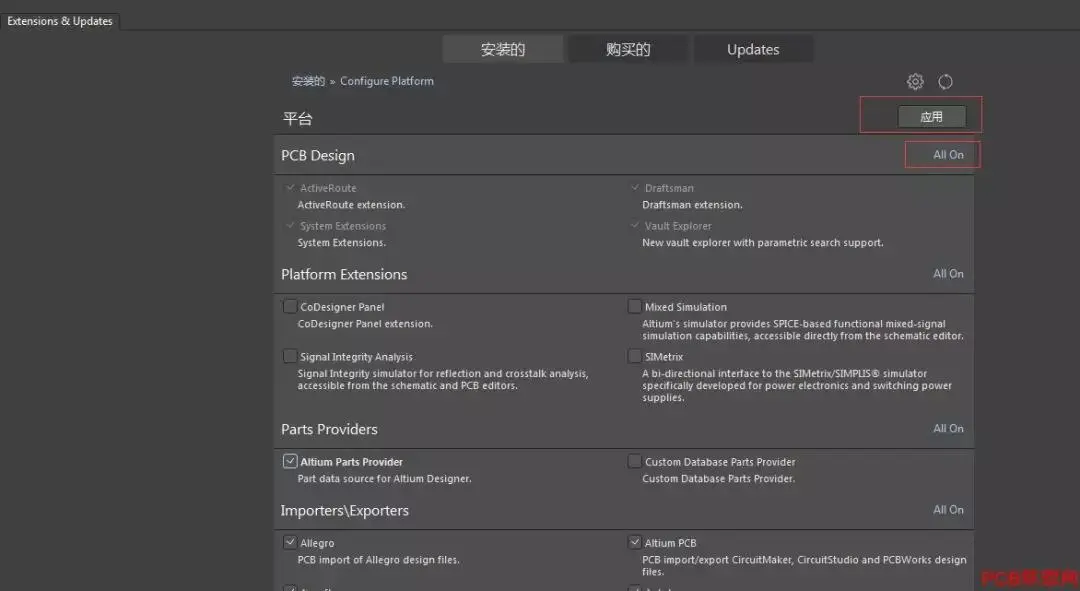Image resolution: width=1080 pixels, height=591 pixels.
Task: Click All On for PCB Design
Action: (948, 155)
